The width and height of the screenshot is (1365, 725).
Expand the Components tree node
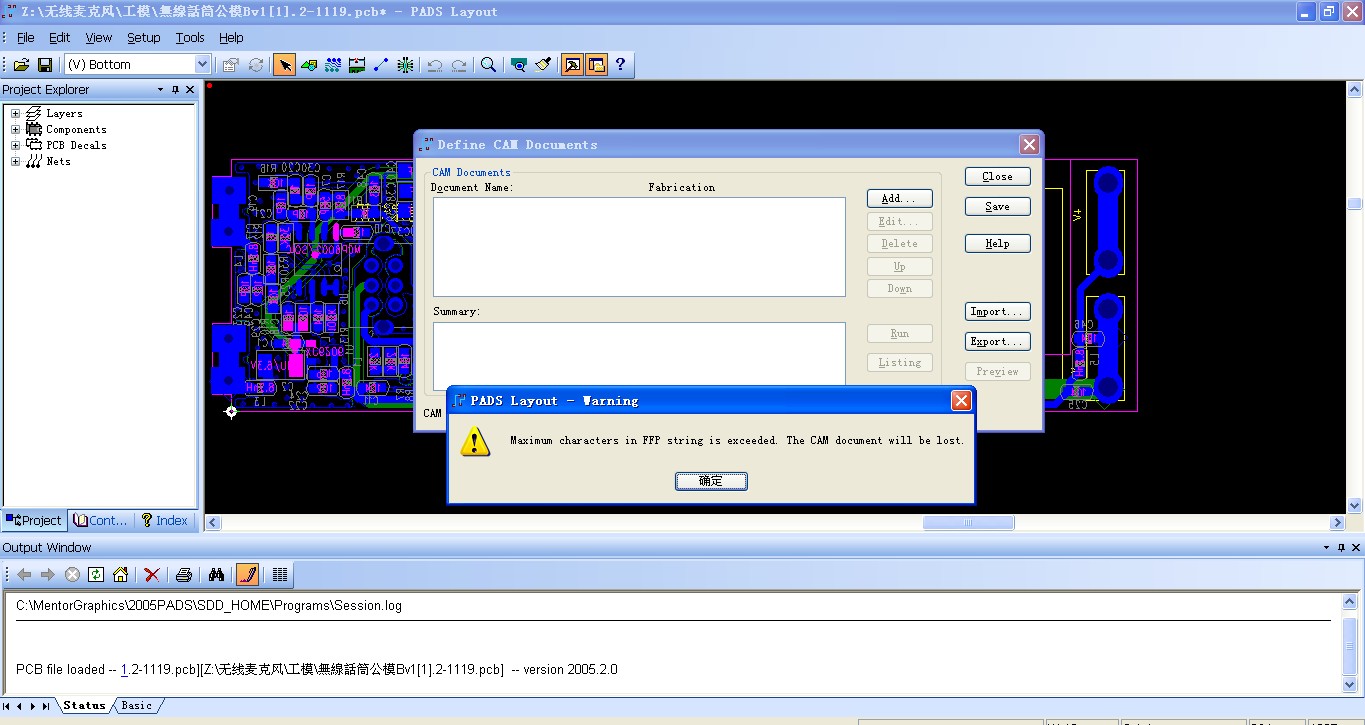[x=15, y=129]
